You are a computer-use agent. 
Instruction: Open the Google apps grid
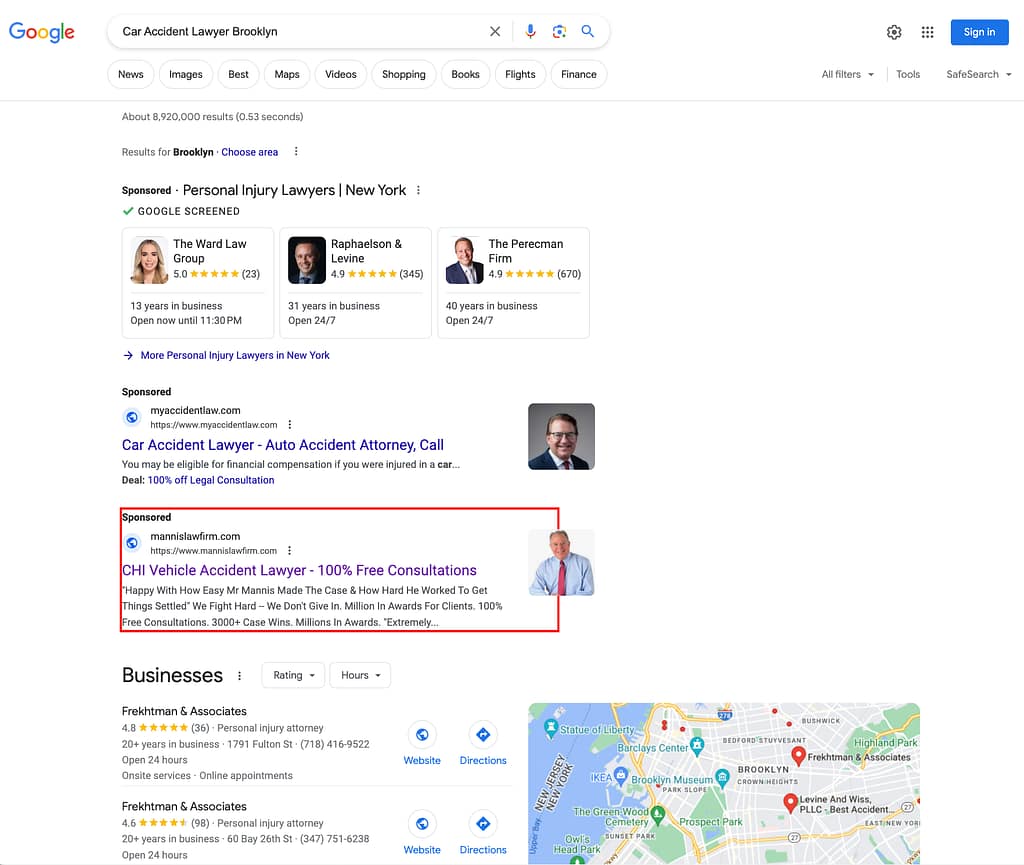[927, 32]
